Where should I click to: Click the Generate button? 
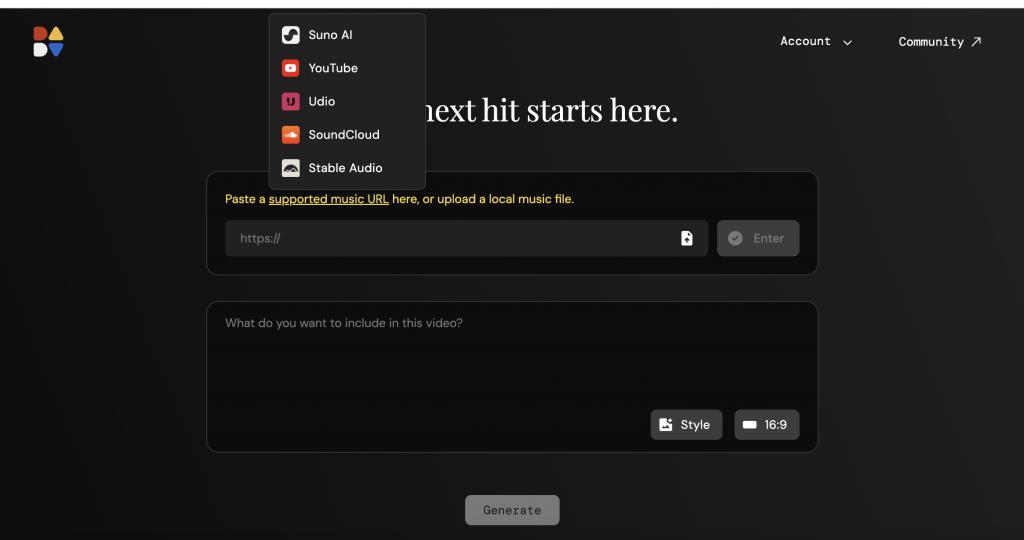[512, 510]
